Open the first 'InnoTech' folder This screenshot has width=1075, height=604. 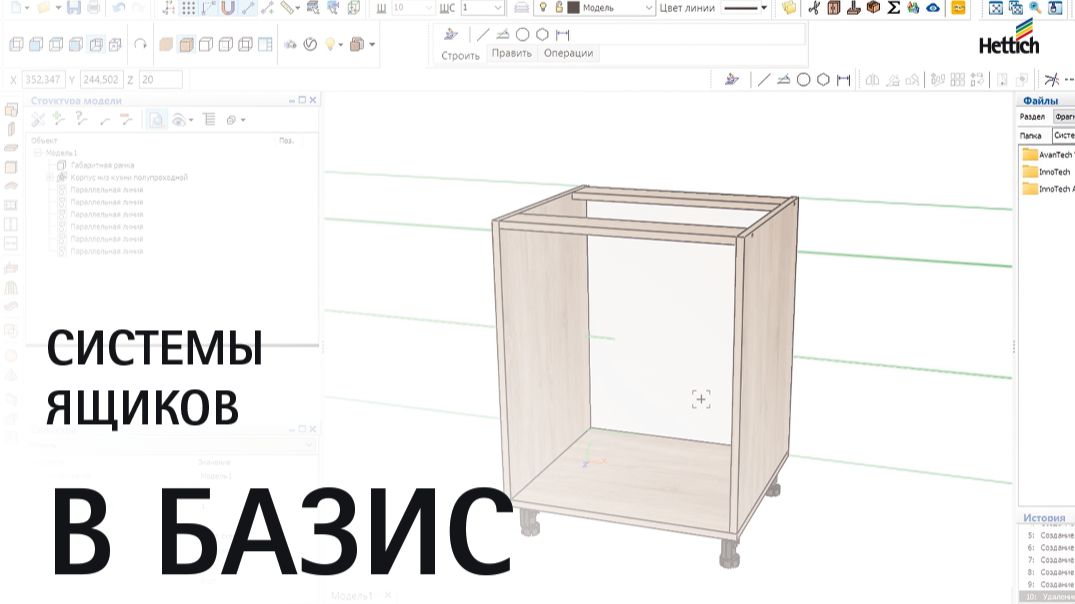point(1047,172)
